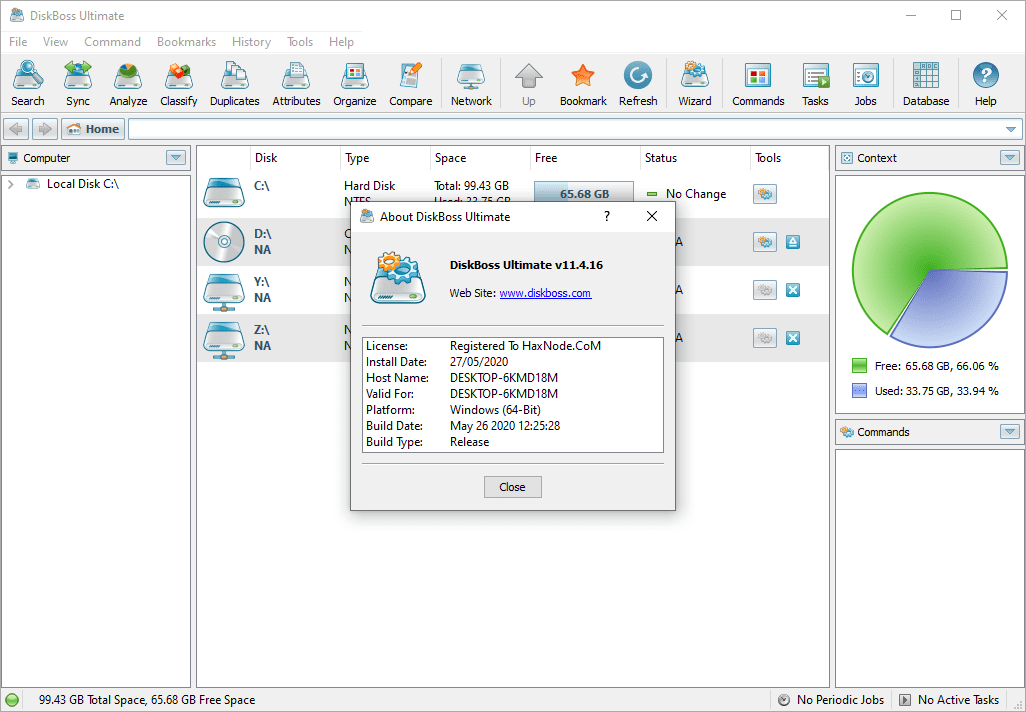Select the blue Used legend swatch

pyautogui.click(x=859, y=391)
